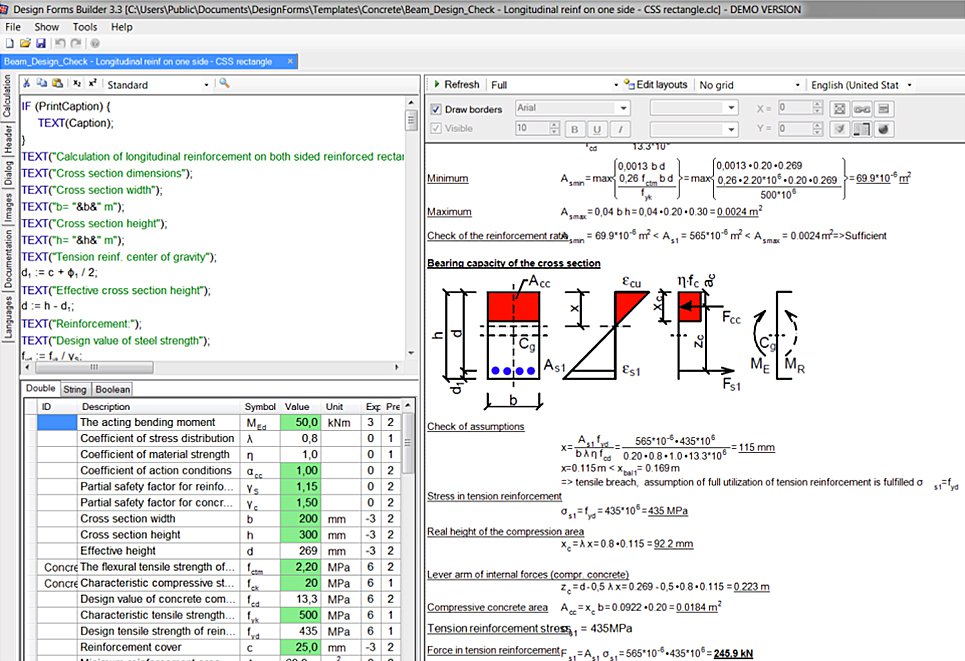The height and width of the screenshot is (661, 965).
Task: Click the chain link icon in layout toolbar
Action: click(862, 109)
